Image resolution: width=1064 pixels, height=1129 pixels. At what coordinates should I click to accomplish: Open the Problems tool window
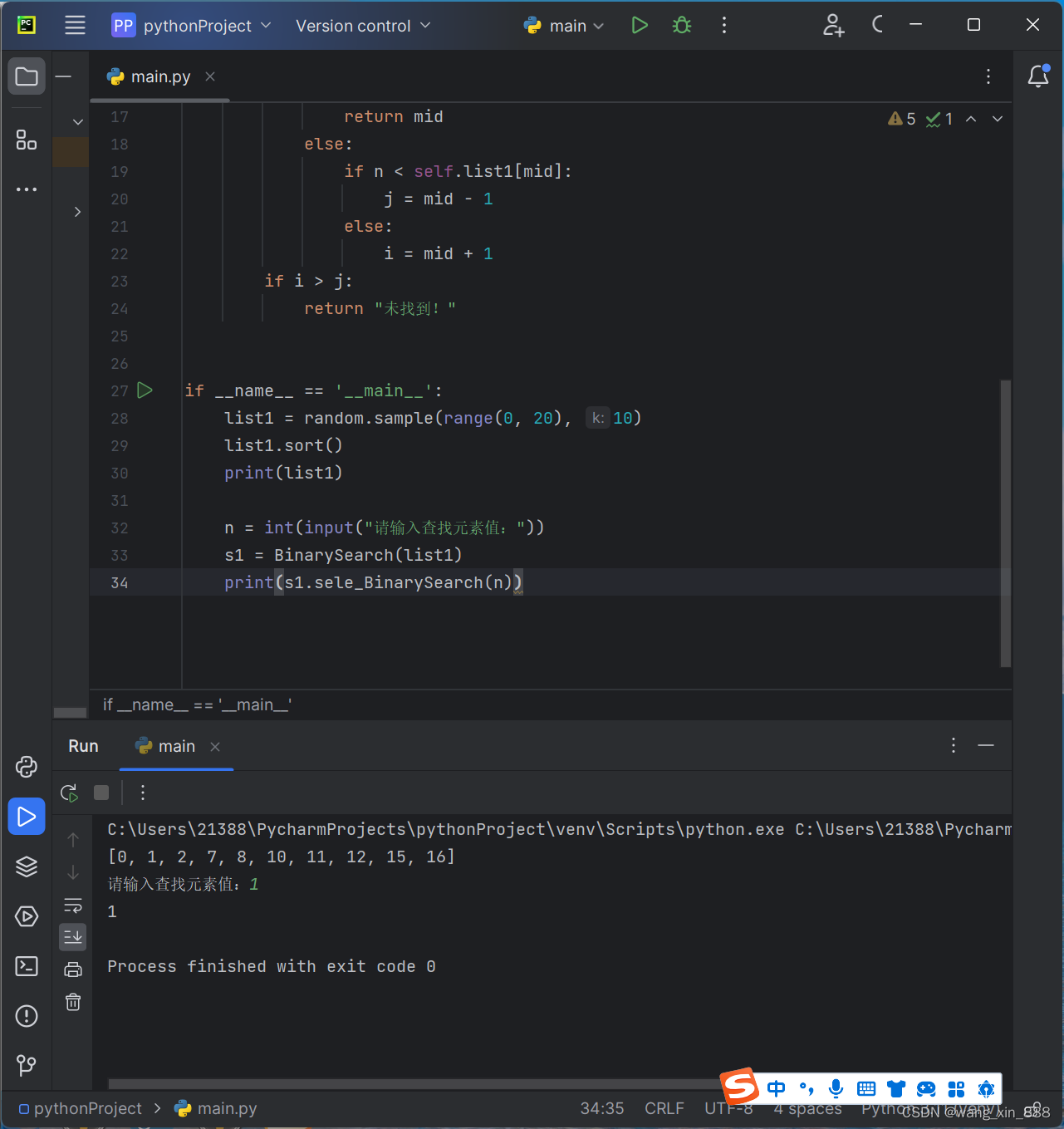(26, 1015)
